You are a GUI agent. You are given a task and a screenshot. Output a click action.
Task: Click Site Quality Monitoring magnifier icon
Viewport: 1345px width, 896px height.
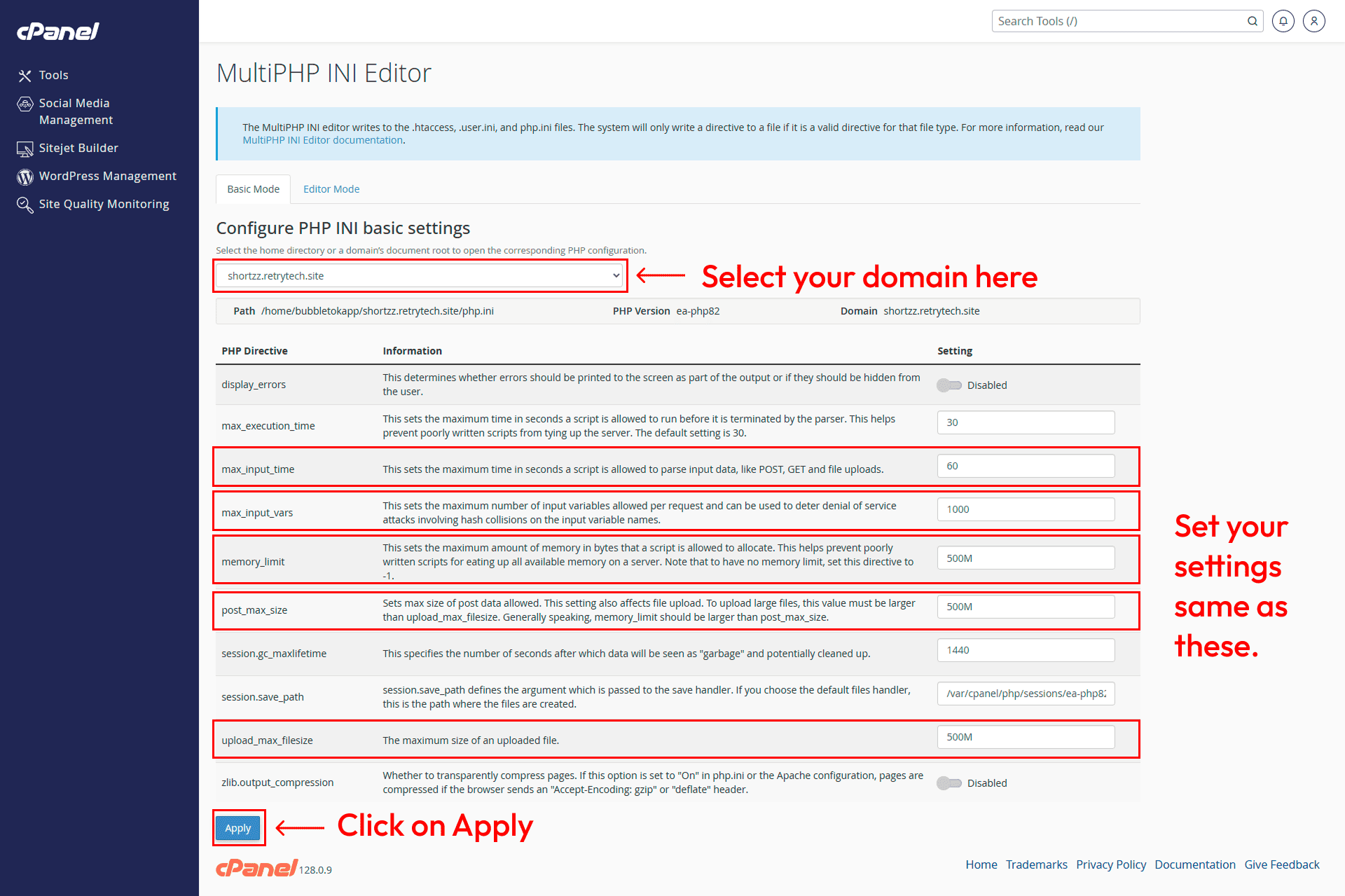[x=25, y=205]
